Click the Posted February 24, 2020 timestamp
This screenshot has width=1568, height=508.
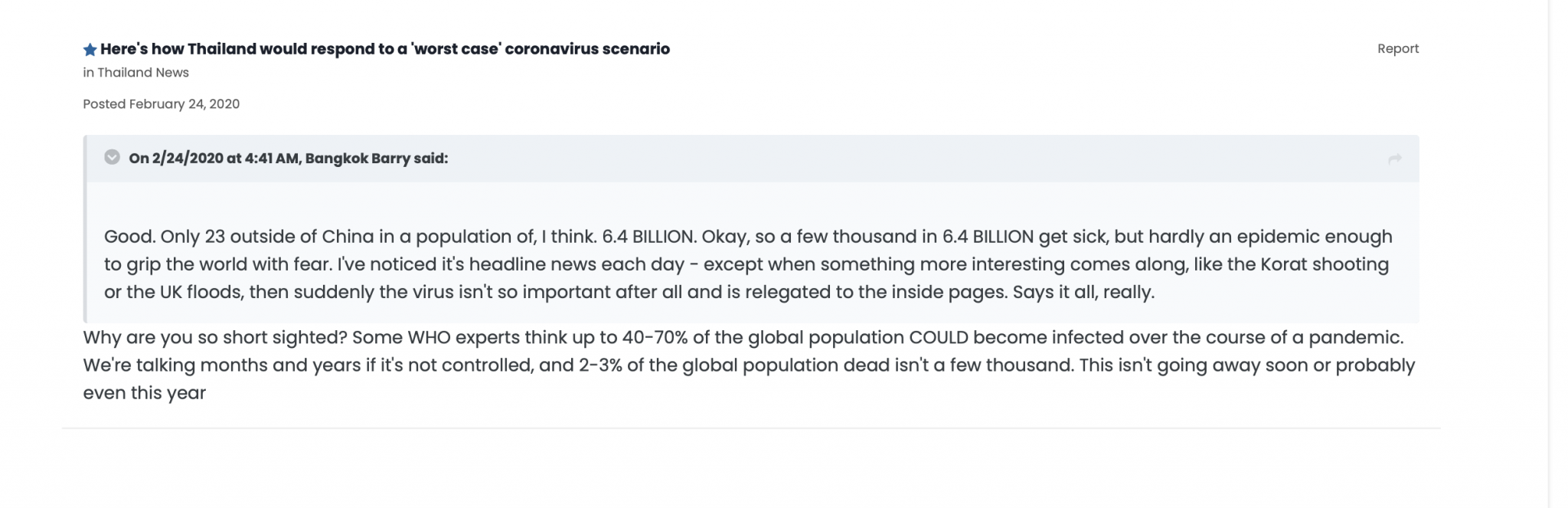pos(161,104)
